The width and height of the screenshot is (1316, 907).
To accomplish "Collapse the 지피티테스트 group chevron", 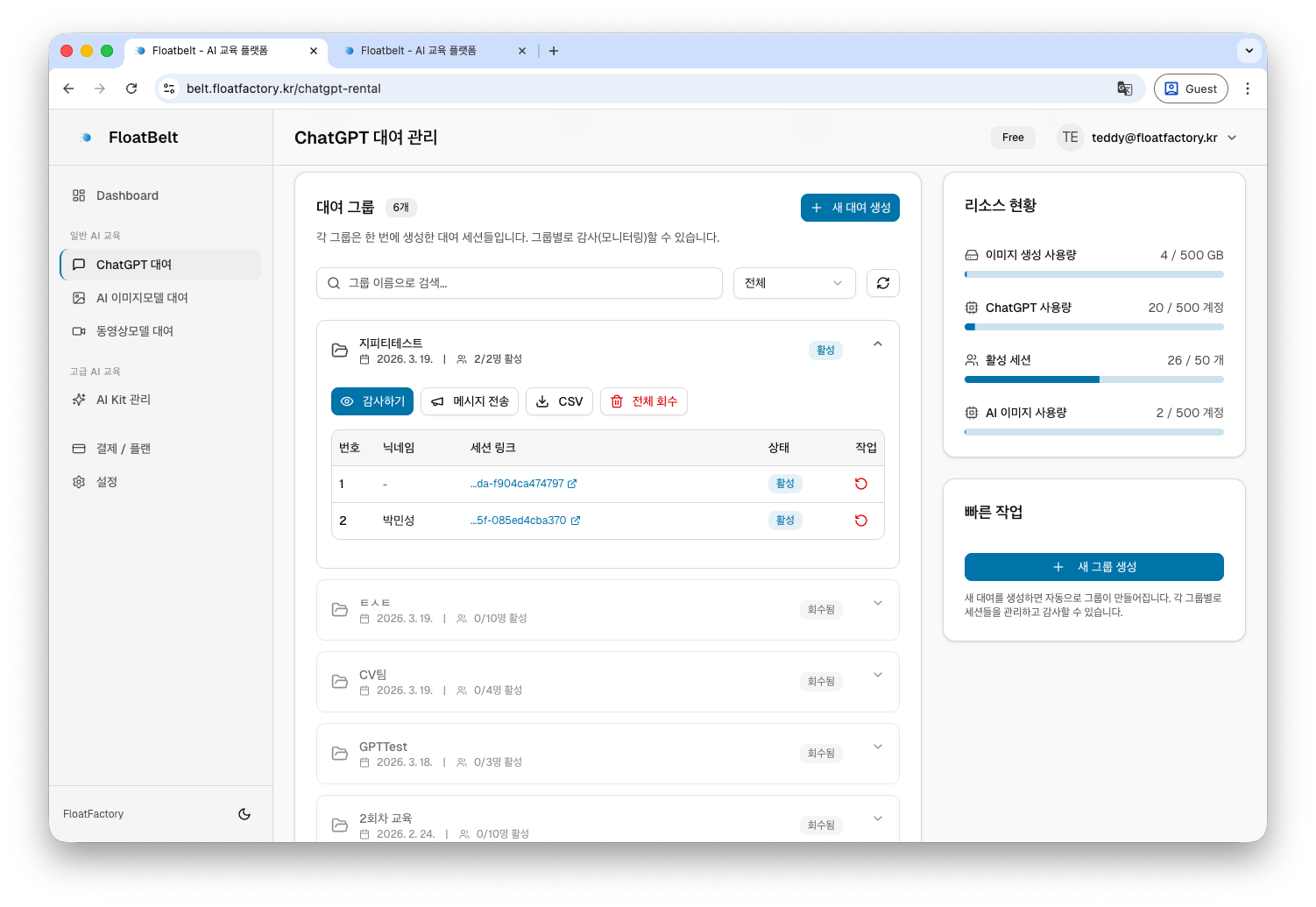I will [877, 344].
